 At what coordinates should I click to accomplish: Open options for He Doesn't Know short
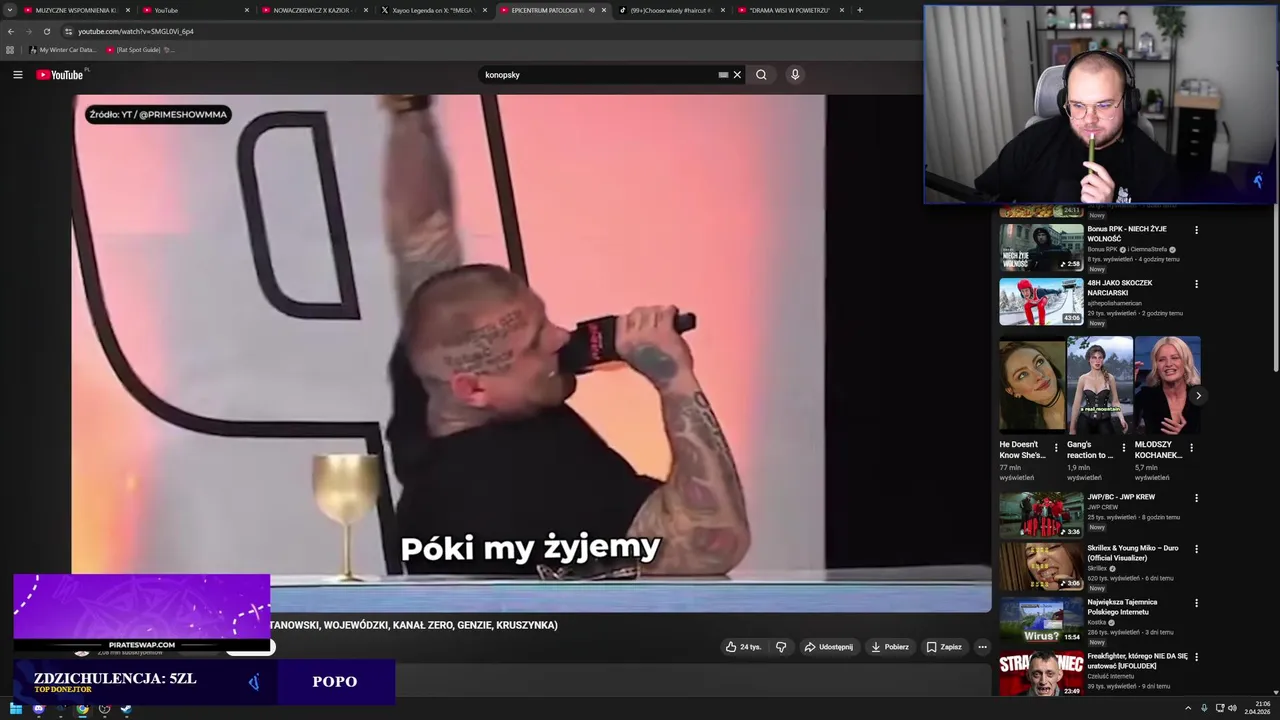coord(1056,447)
